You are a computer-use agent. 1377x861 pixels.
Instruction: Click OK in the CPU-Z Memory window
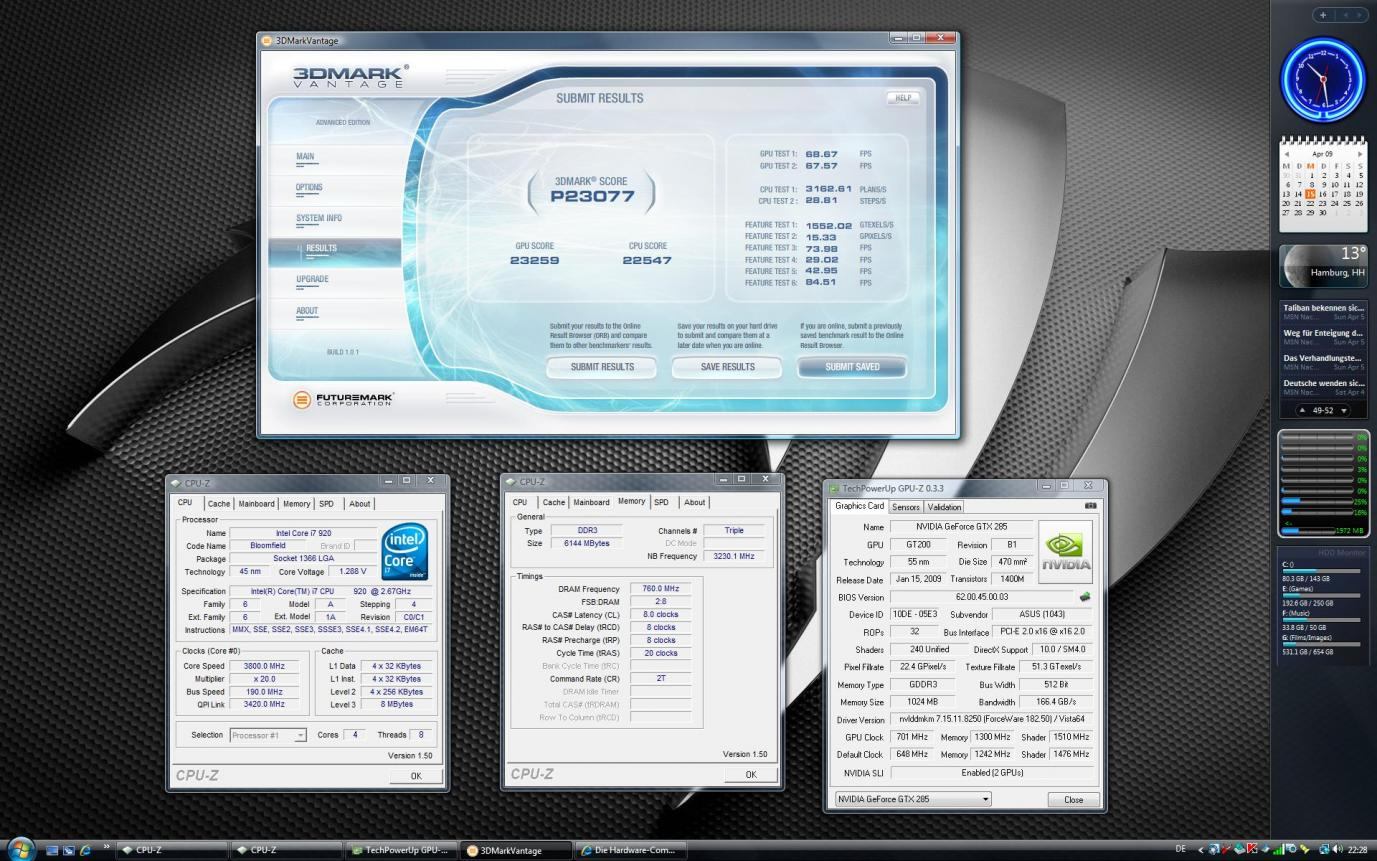coord(751,775)
